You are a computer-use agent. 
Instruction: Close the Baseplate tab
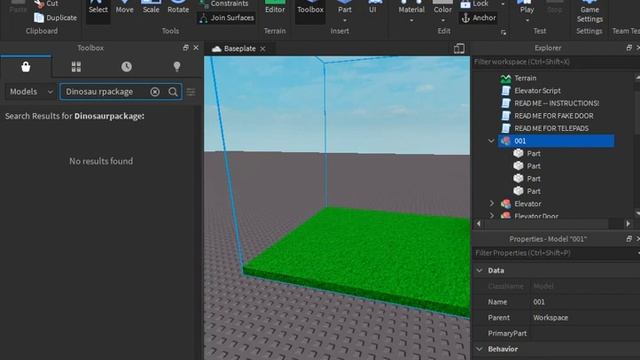(x=263, y=49)
